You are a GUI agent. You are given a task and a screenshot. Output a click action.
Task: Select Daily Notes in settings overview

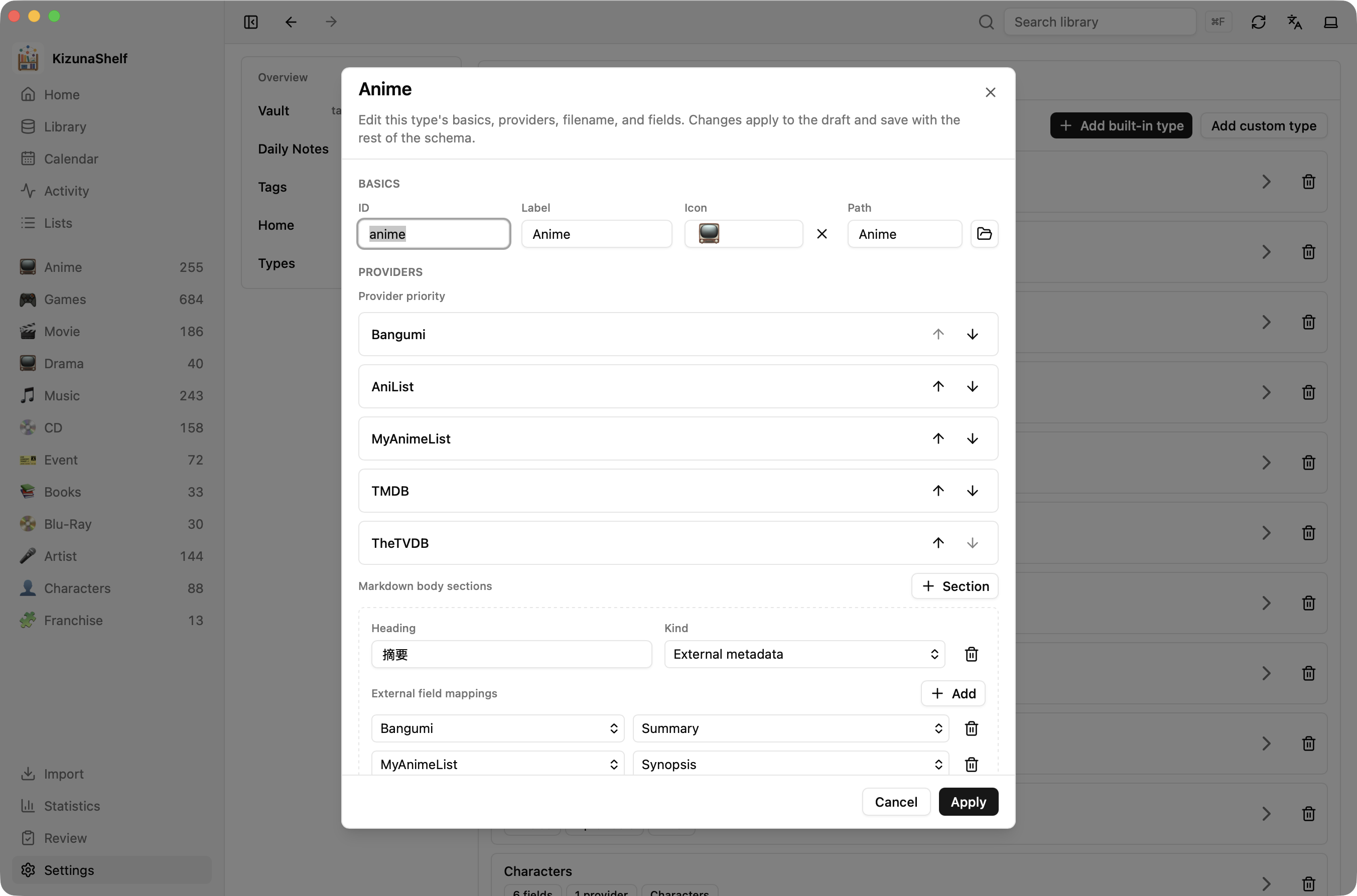click(293, 148)
